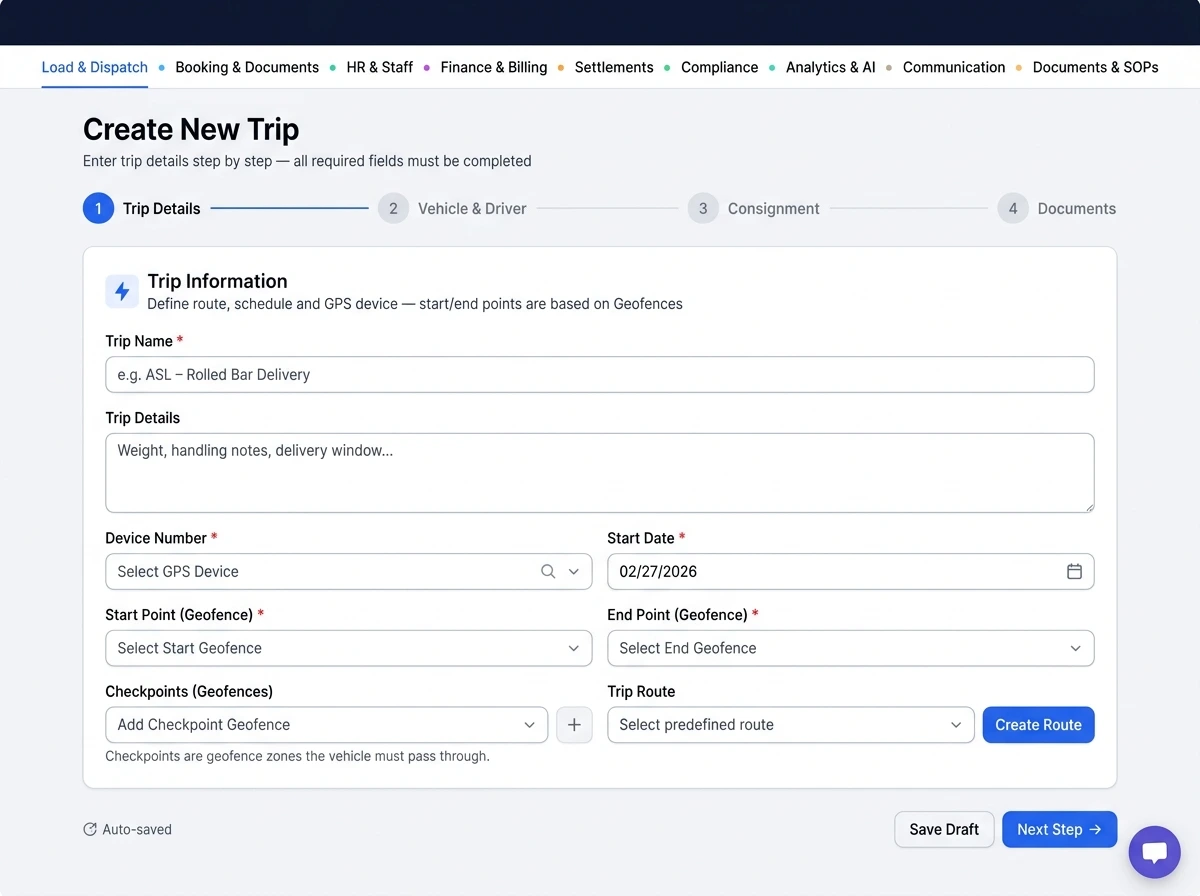The height and width of the screenshot is (896, 1200).
Task: Open the Add Checkpoint Geofence dropdown
Action: pos(327,725)
